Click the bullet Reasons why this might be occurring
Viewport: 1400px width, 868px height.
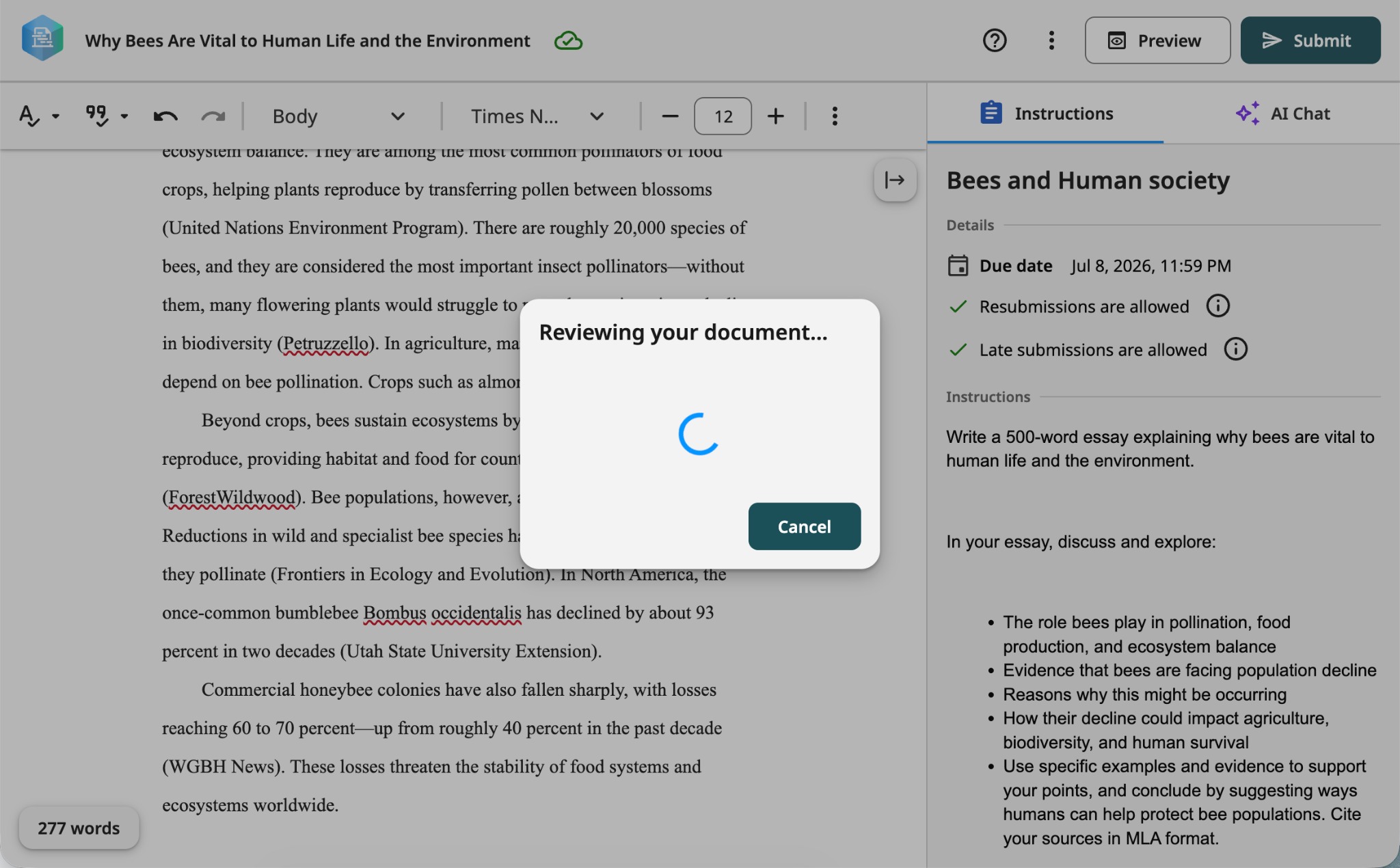(1145, 694)
